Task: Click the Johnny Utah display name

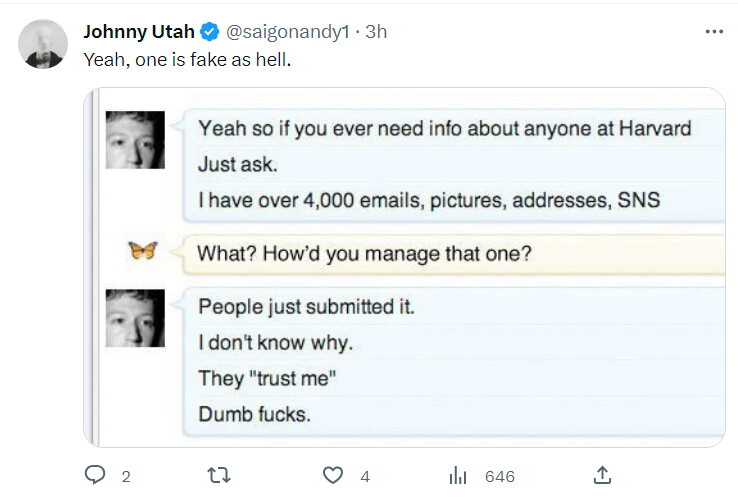Action: click(x=140, y=32)
